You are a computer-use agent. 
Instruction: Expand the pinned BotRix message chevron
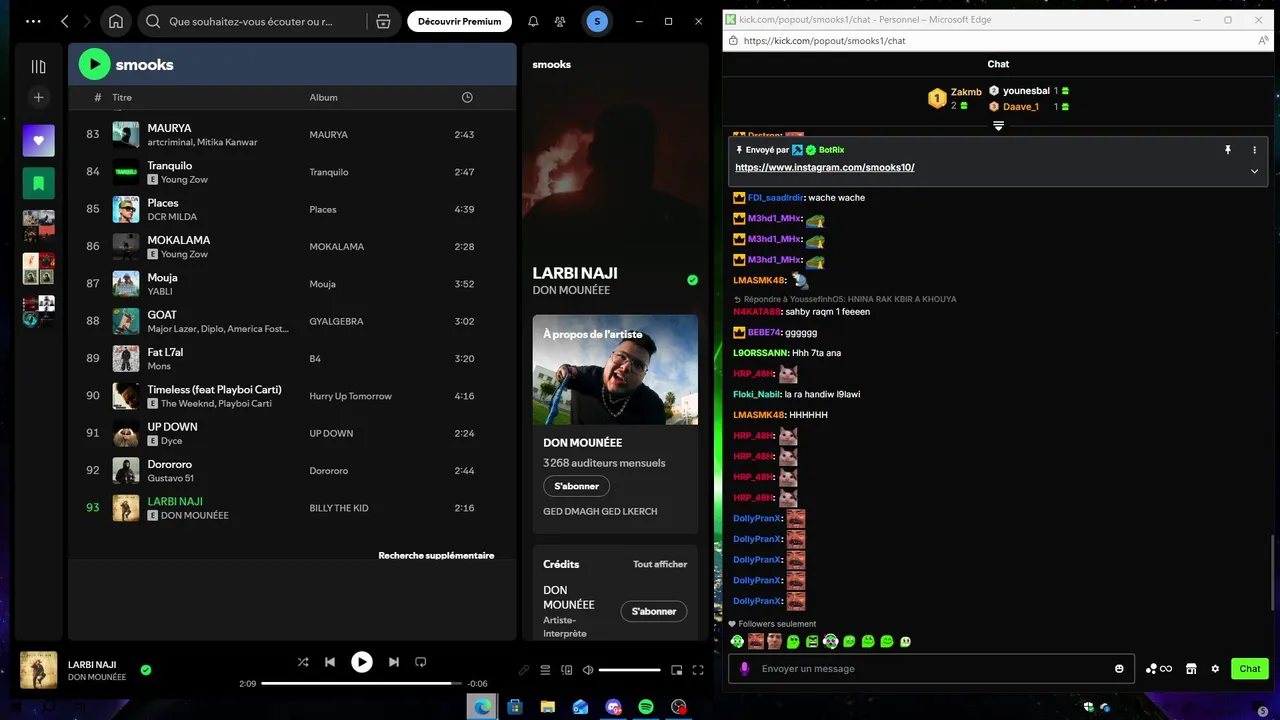coord(1254,171)
